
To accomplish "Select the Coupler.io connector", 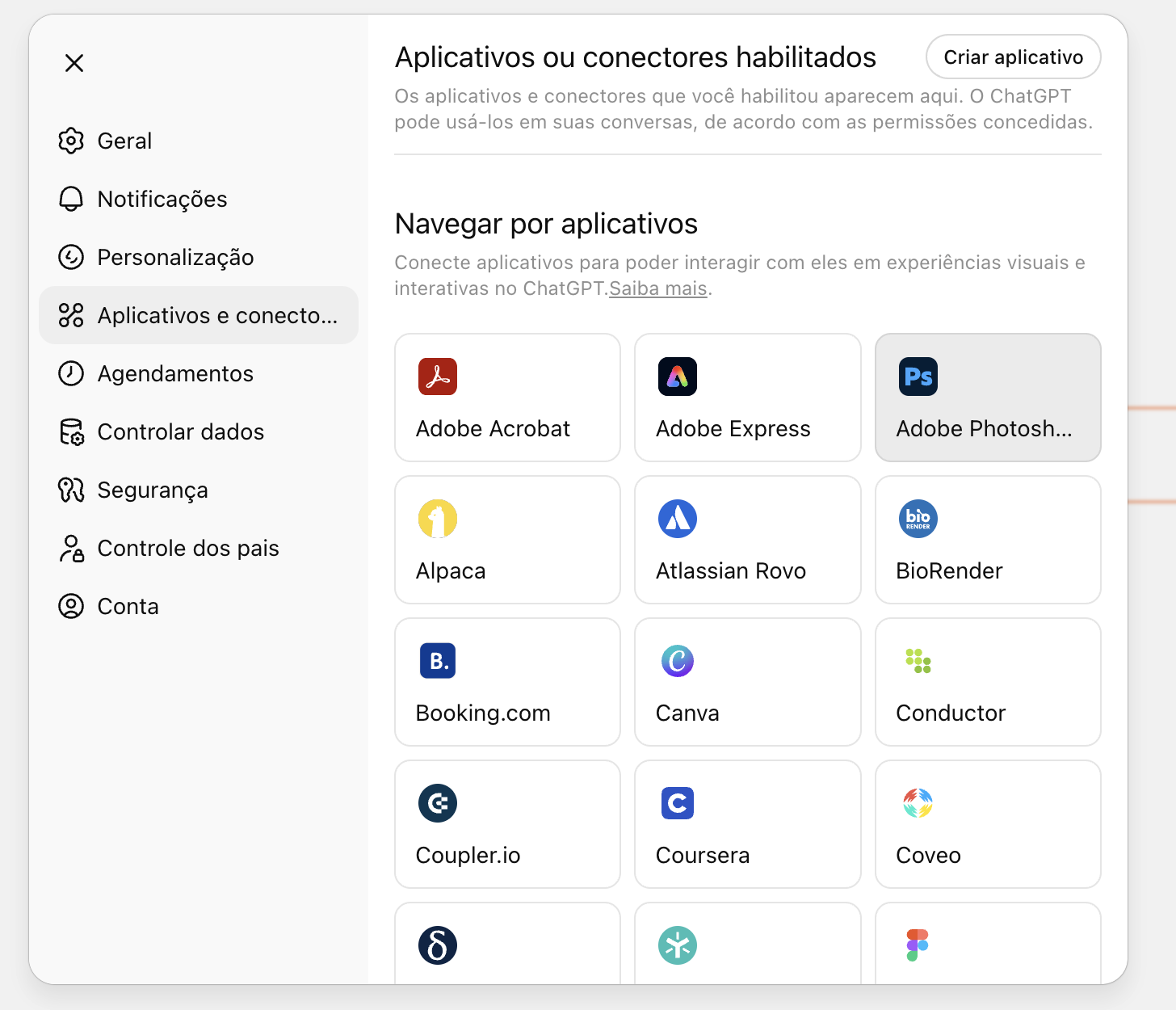I will coord(507,824).
